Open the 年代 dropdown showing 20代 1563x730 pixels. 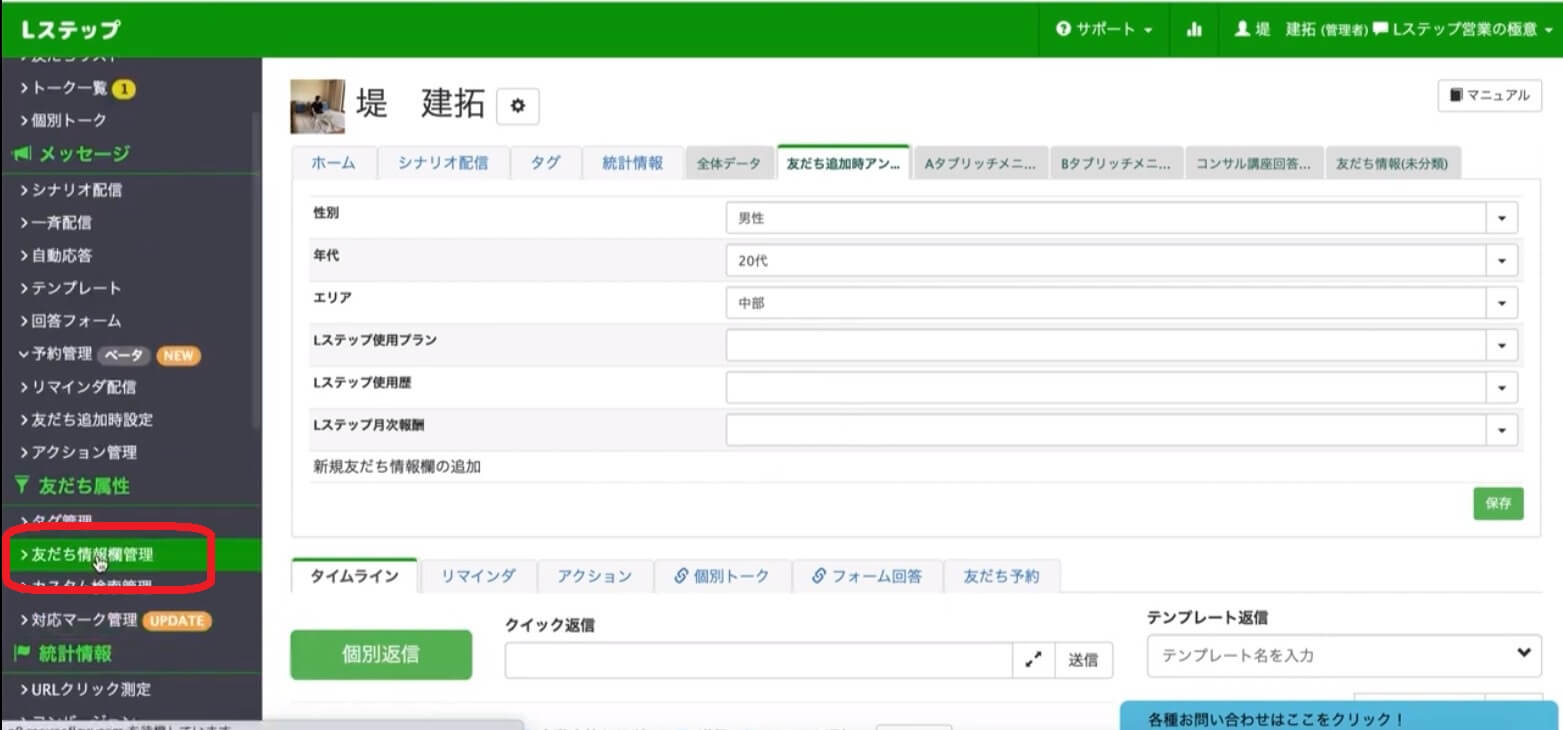pyautogui.click(x=1121, y=261)
